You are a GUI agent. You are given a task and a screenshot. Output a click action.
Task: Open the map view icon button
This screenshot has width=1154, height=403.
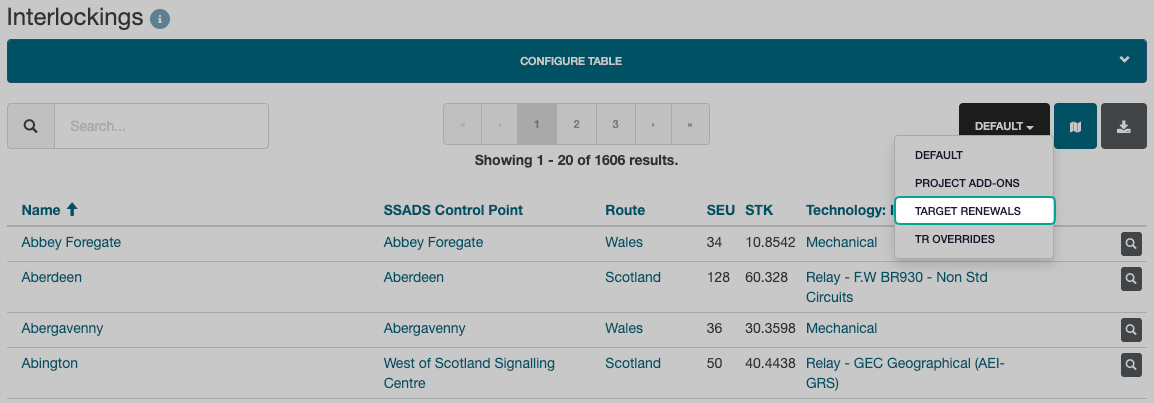click(1075, 126)
